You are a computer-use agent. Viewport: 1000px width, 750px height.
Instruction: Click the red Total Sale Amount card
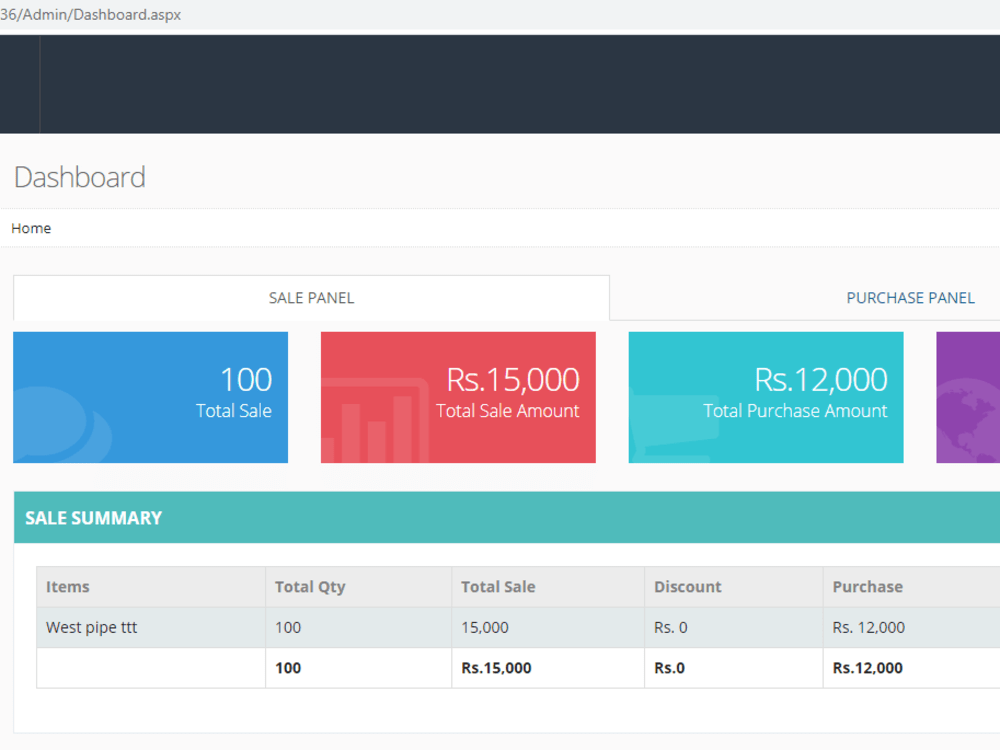458,397
